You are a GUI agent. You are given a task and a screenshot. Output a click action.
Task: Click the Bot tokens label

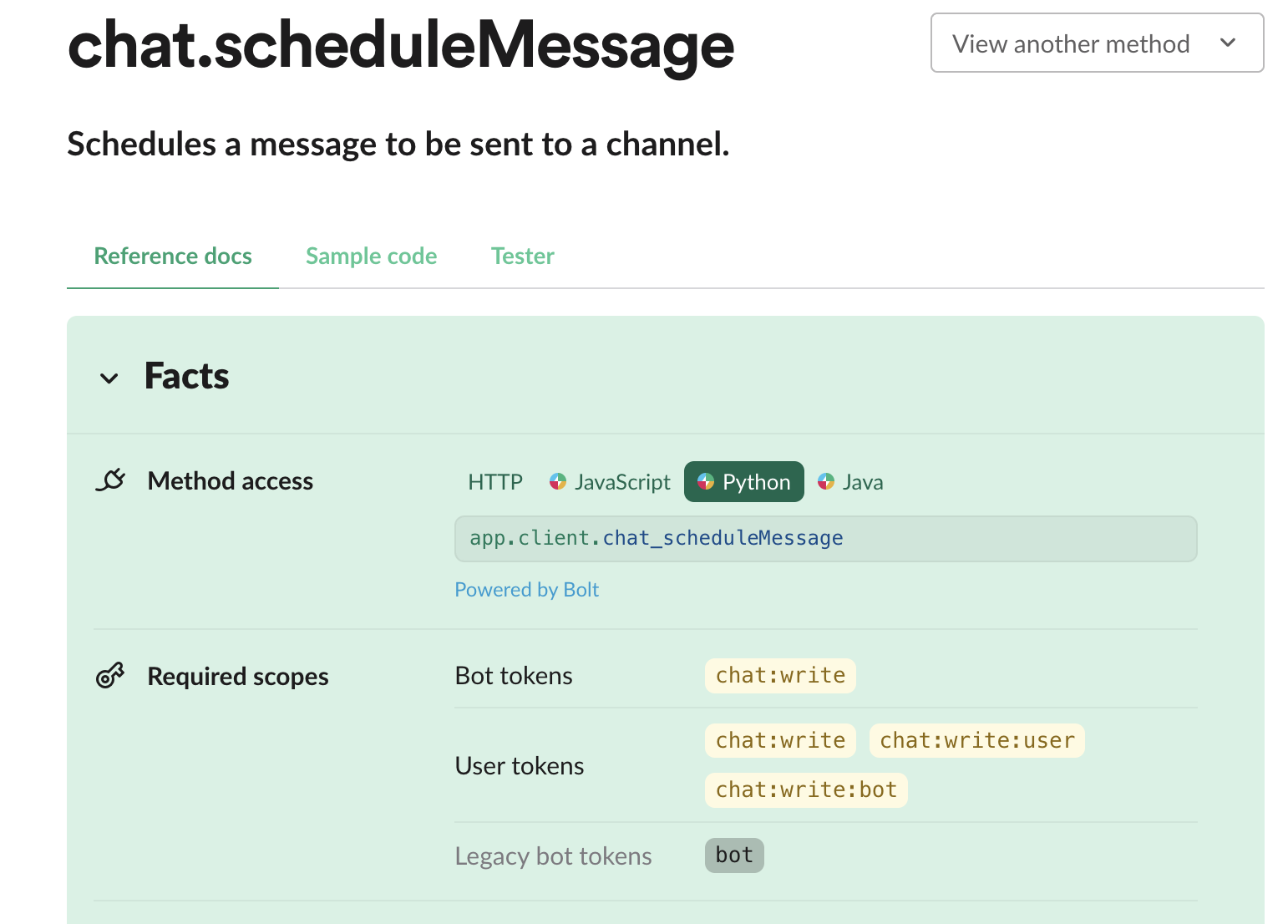(514, 676)
